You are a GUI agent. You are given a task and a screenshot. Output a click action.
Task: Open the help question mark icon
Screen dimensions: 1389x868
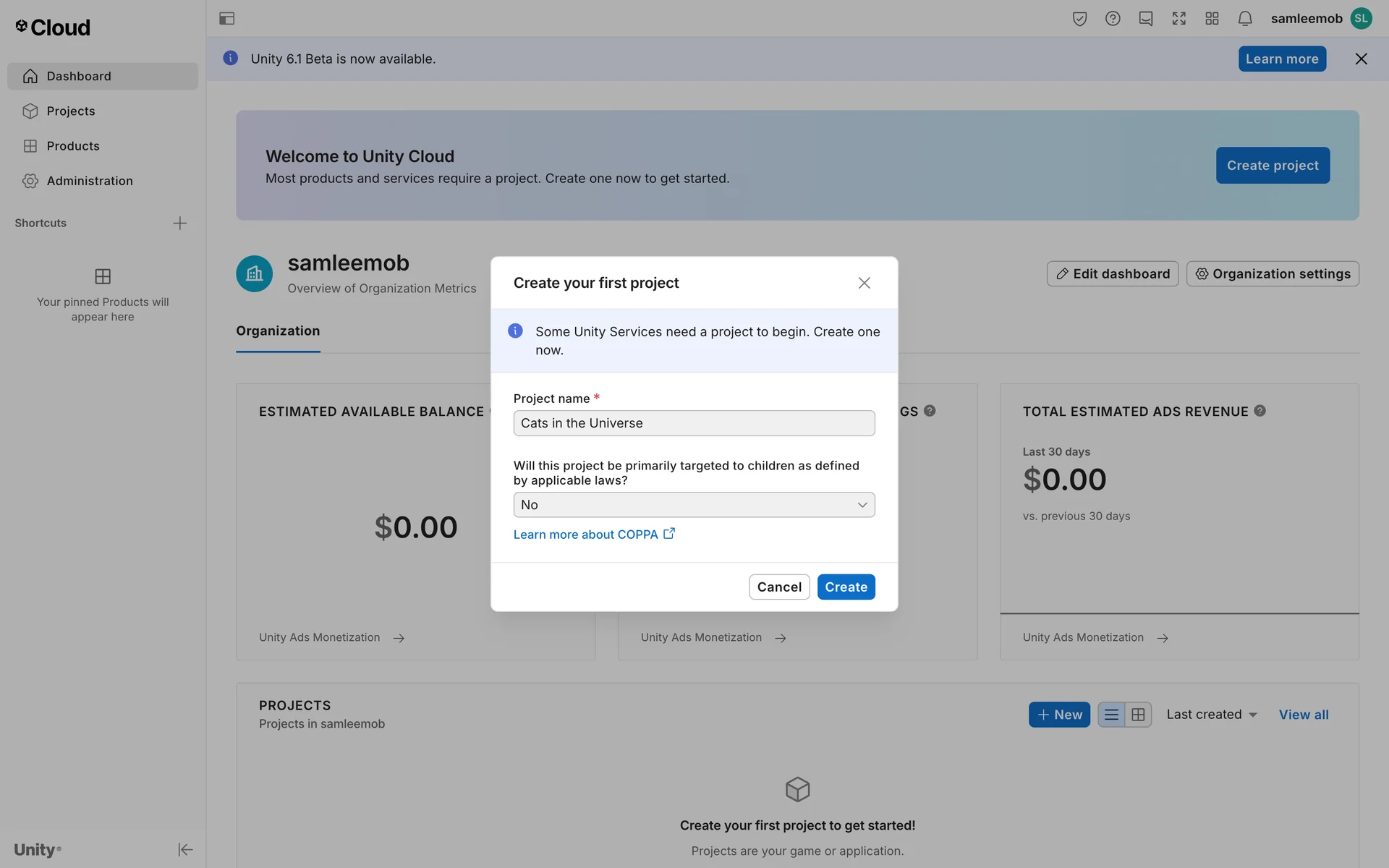pos(1113,19)
